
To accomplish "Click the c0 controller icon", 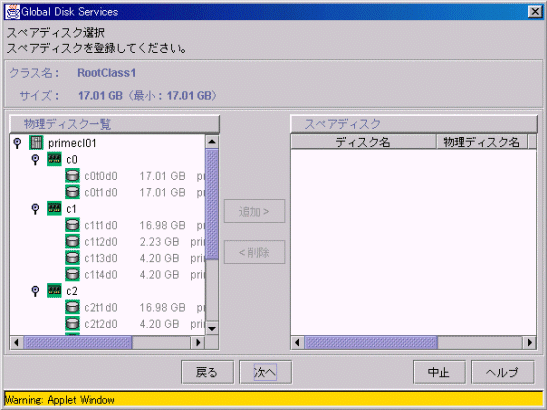I will pos(54,159).
